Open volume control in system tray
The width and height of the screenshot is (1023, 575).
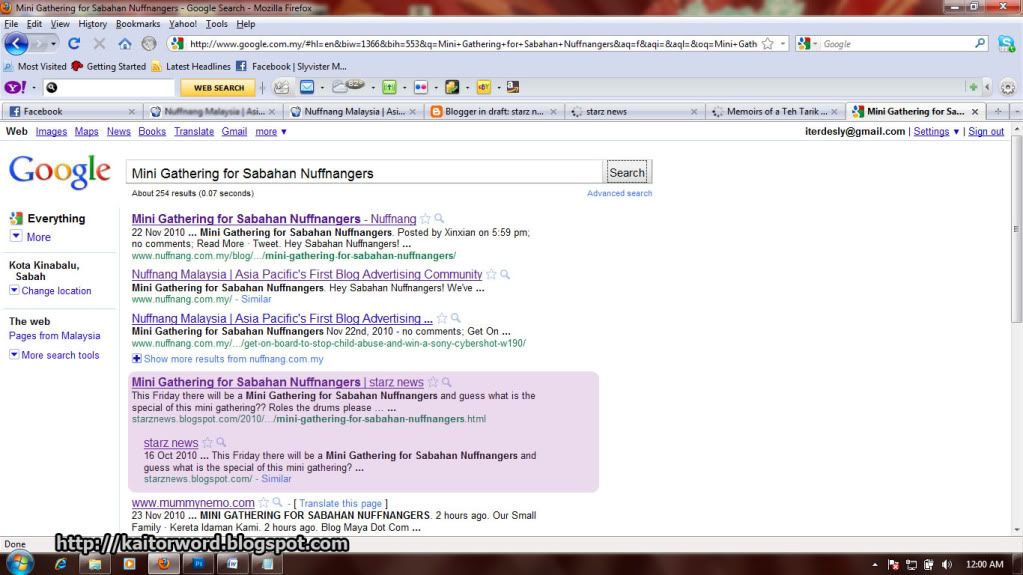pyautogui.click(x=947, y=565)
